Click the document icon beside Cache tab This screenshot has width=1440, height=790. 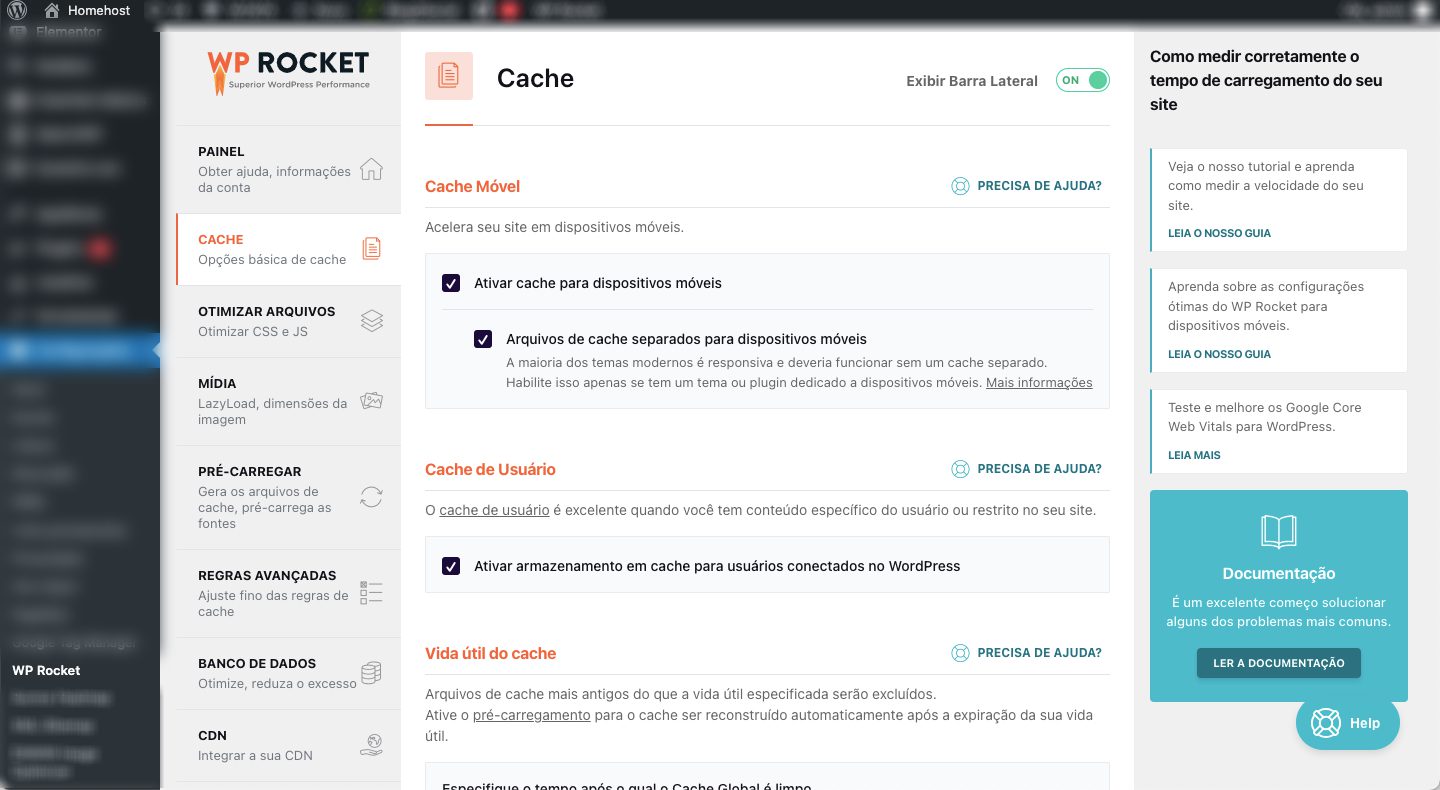371,249
